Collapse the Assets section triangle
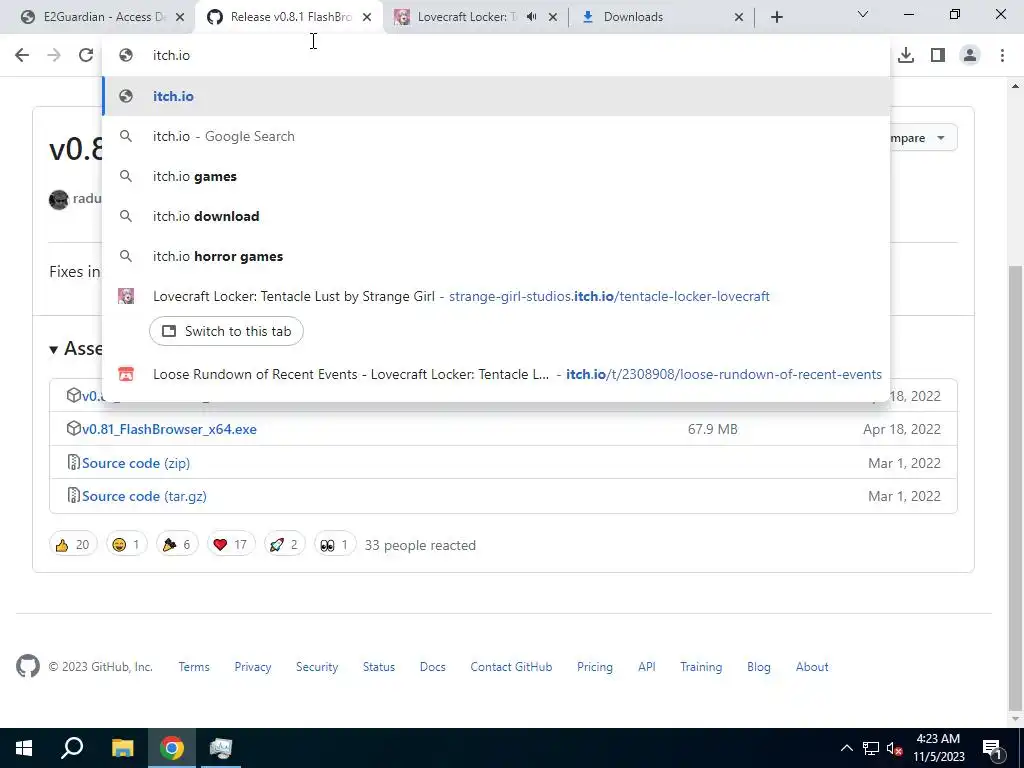This screenshot has width=1024, height=768. 54,350
